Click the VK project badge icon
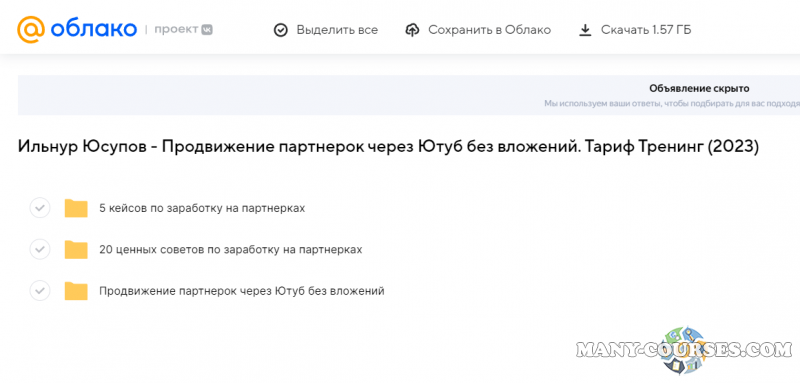 tap(207, 30)
